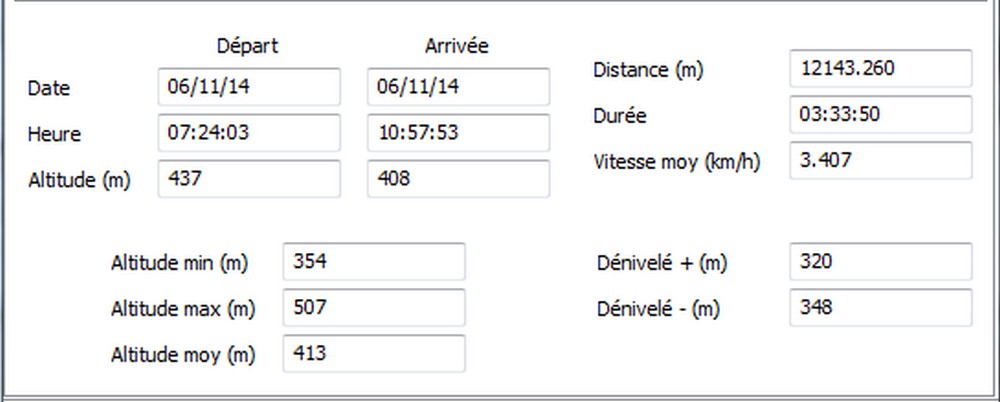This screenshot has height=402, width=1000.
Task: Focus the Durée field 03:33:50
Action: point(881,114)
